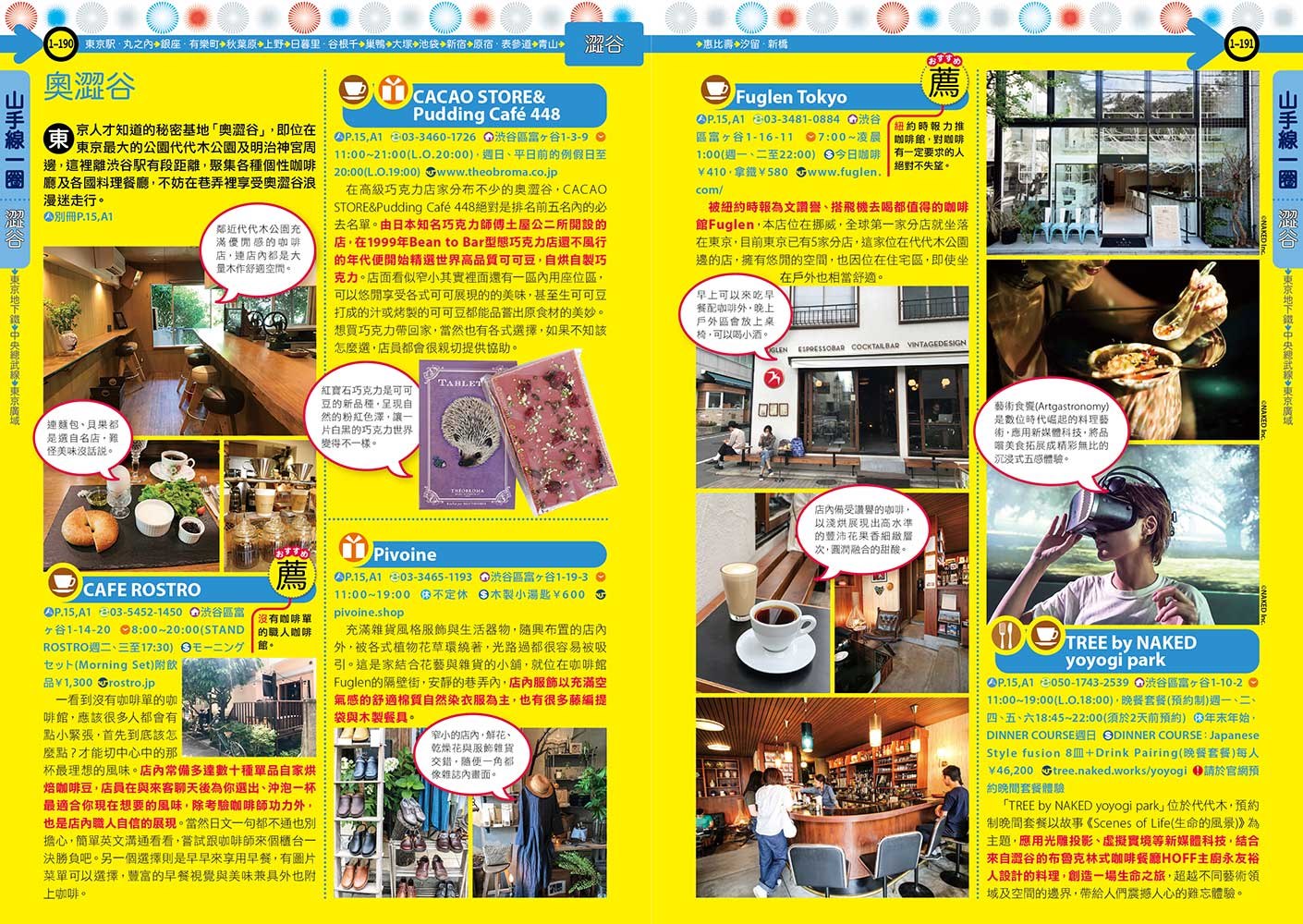Select the coffee cup icon beside Fuglen Tokyo

click(x=714, y=90)
